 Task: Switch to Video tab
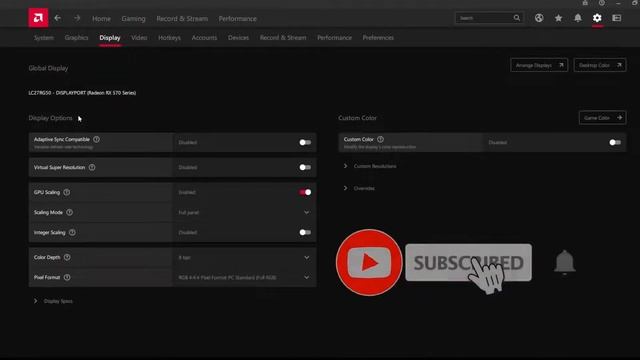[x=139, y=38]
